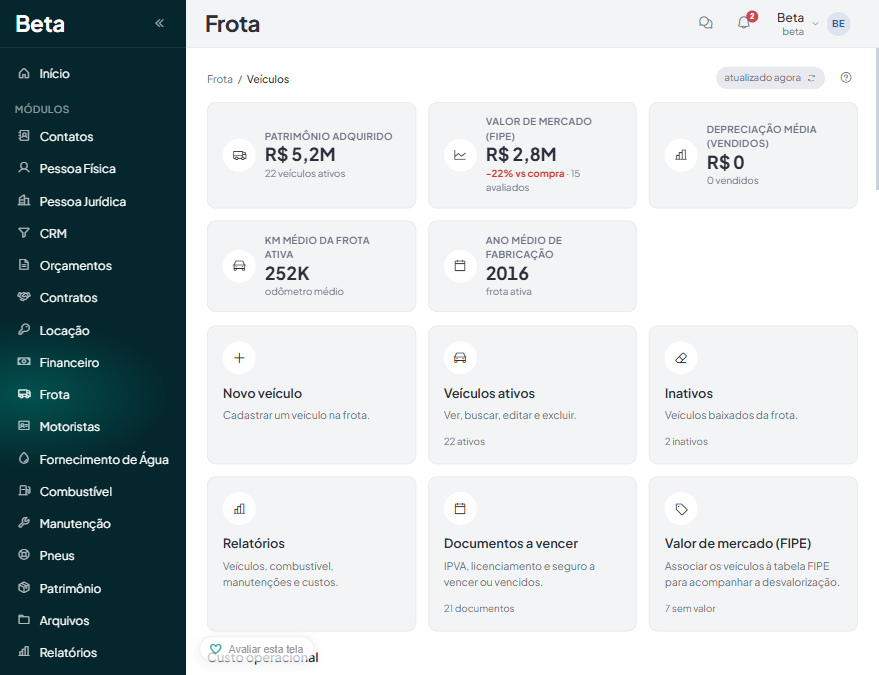Refresh using the atualizado agora pill
The width and height of the screenshot is (879, 675).
(770, 78)
